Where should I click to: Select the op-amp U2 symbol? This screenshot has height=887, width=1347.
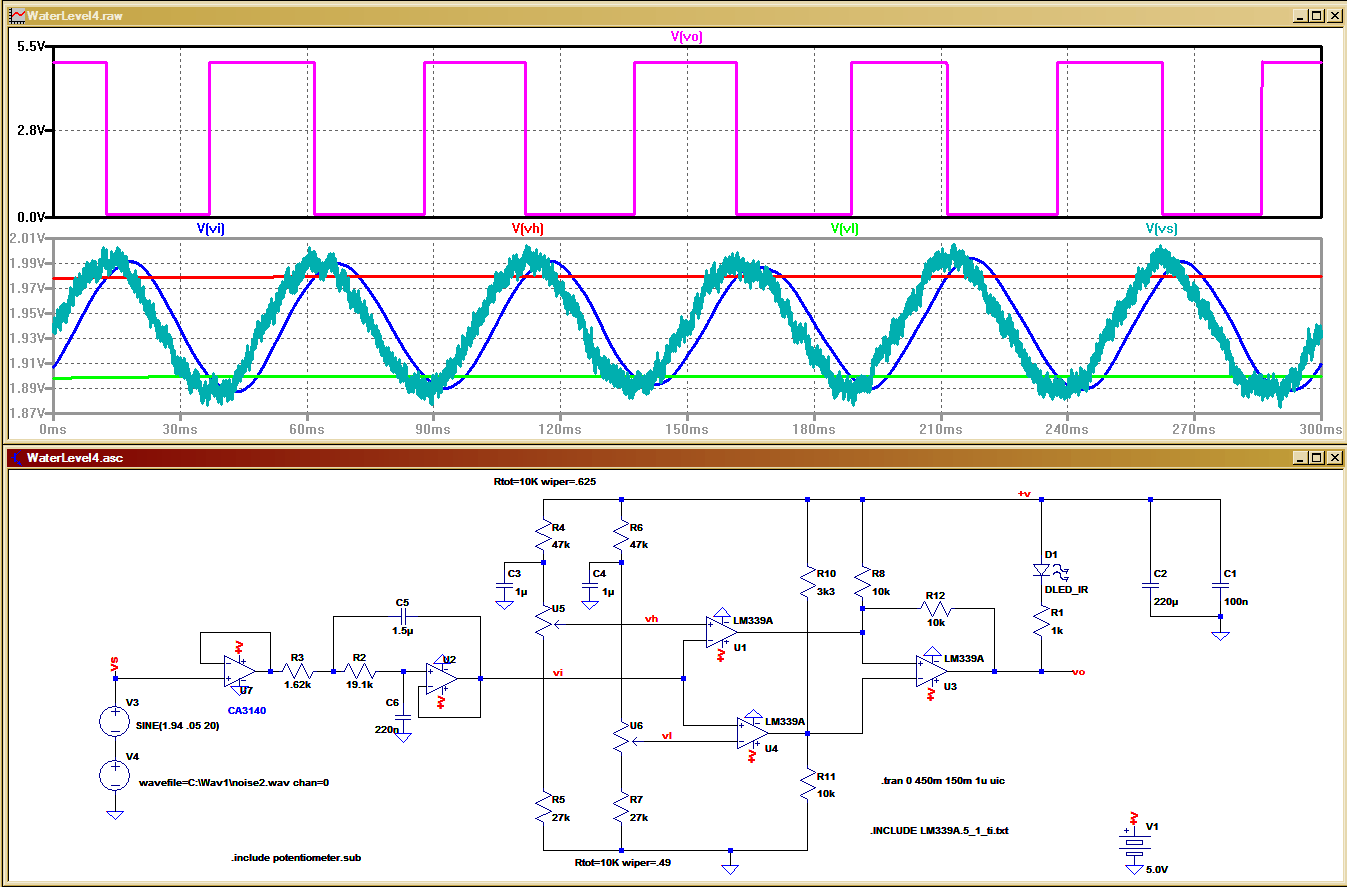pyautogui.click(x=441, y=678)
